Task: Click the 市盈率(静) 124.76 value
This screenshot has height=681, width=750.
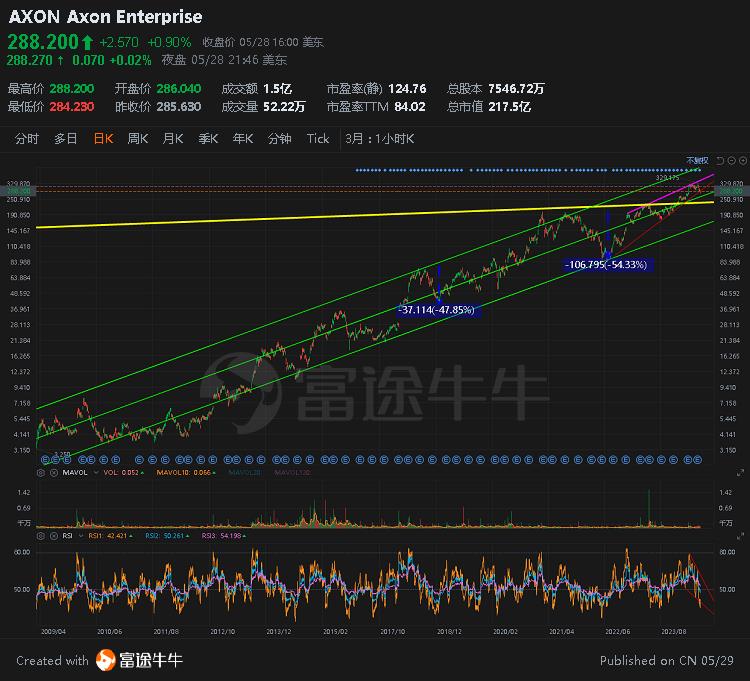Action: (x=407, y=88)
